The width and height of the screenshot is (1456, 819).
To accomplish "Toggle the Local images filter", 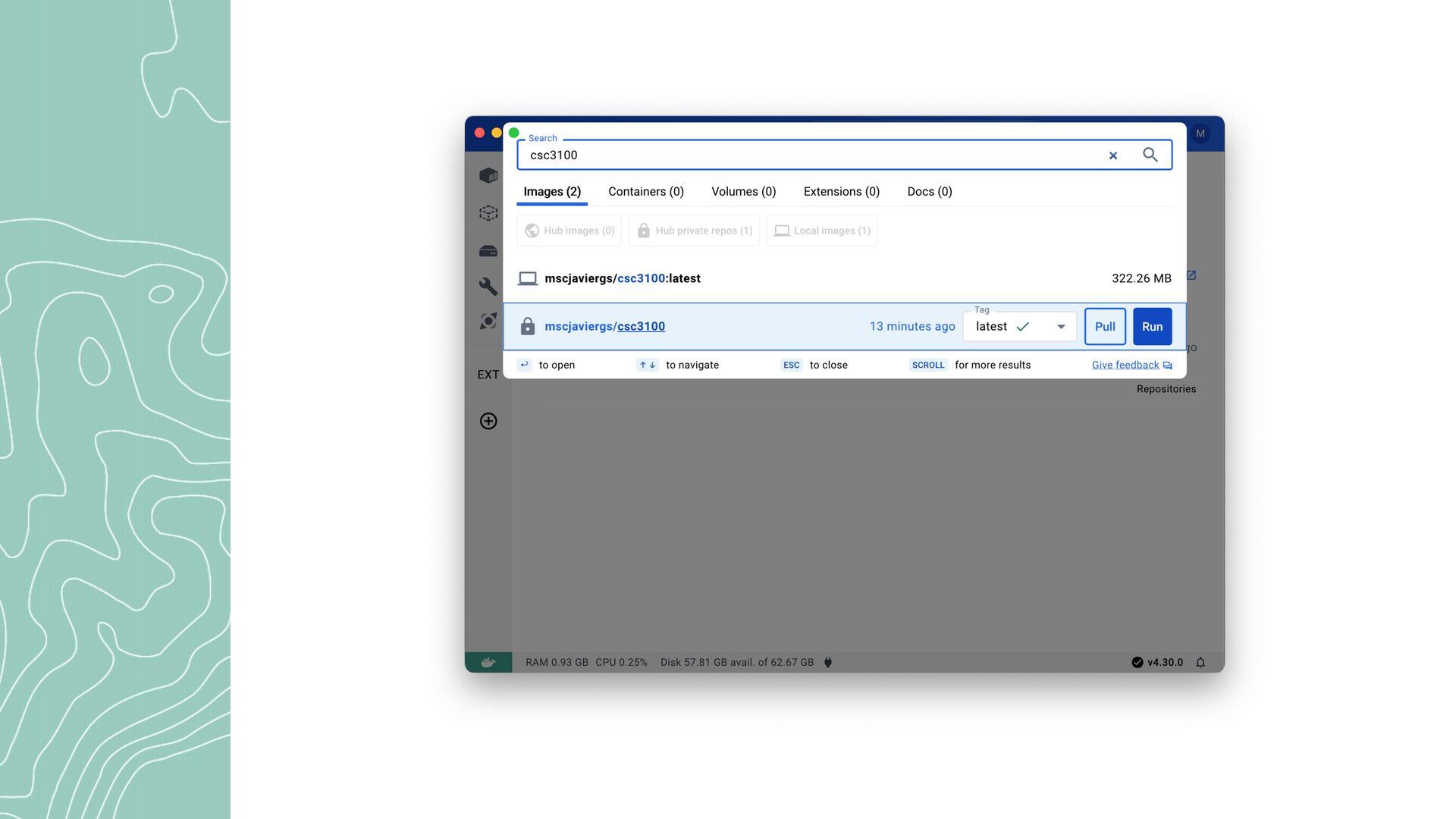I will [x=822, y=231].
